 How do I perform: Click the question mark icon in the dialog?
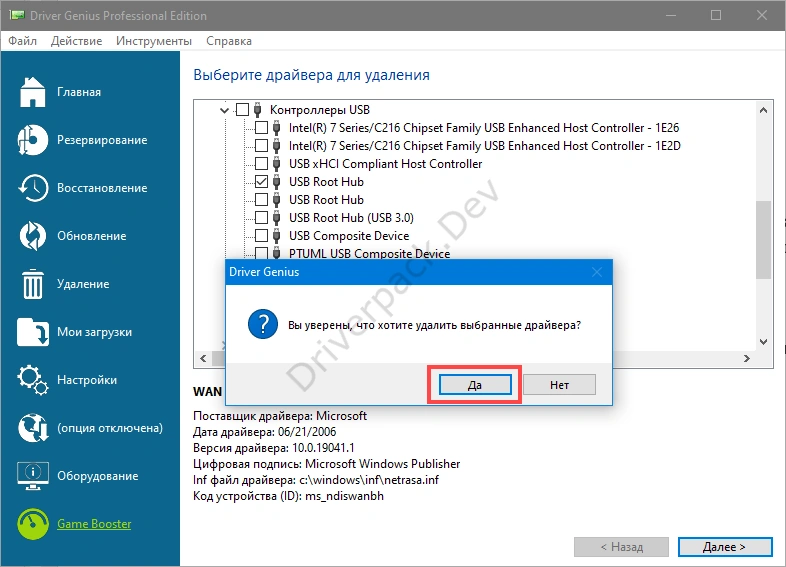[263, 324]
